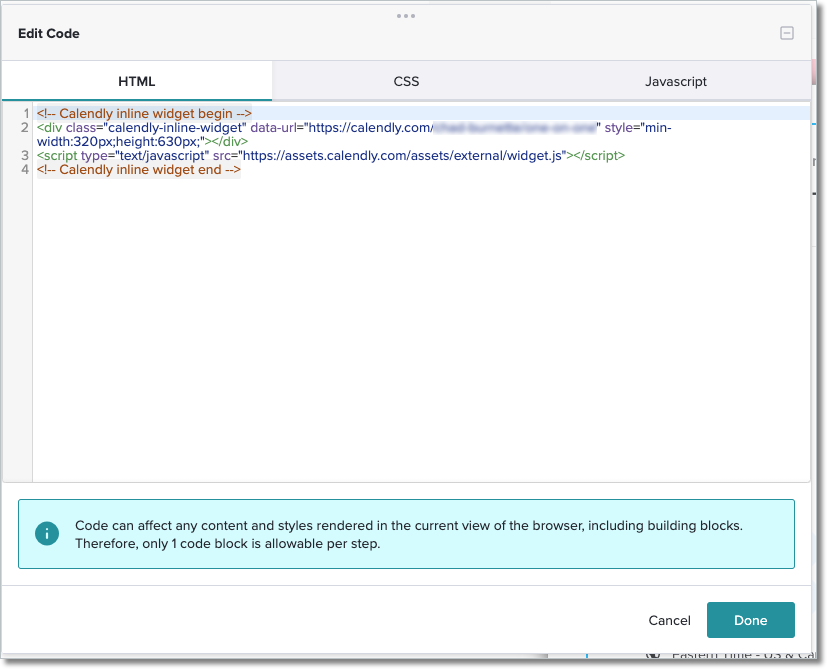Click the 'Calendly inline widget begin' comment
The image size is (827, 669).
(x=144, y=113)
